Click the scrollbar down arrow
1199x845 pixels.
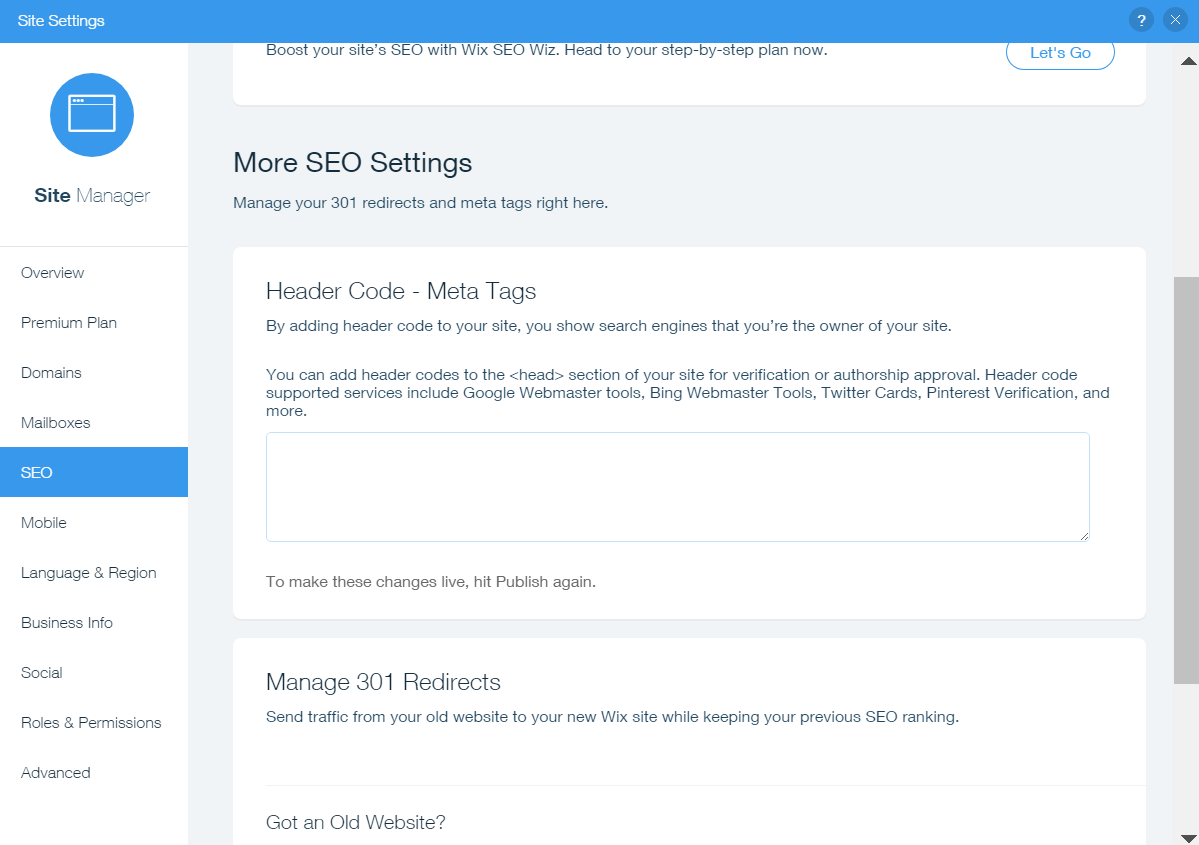click(1188, 838)
